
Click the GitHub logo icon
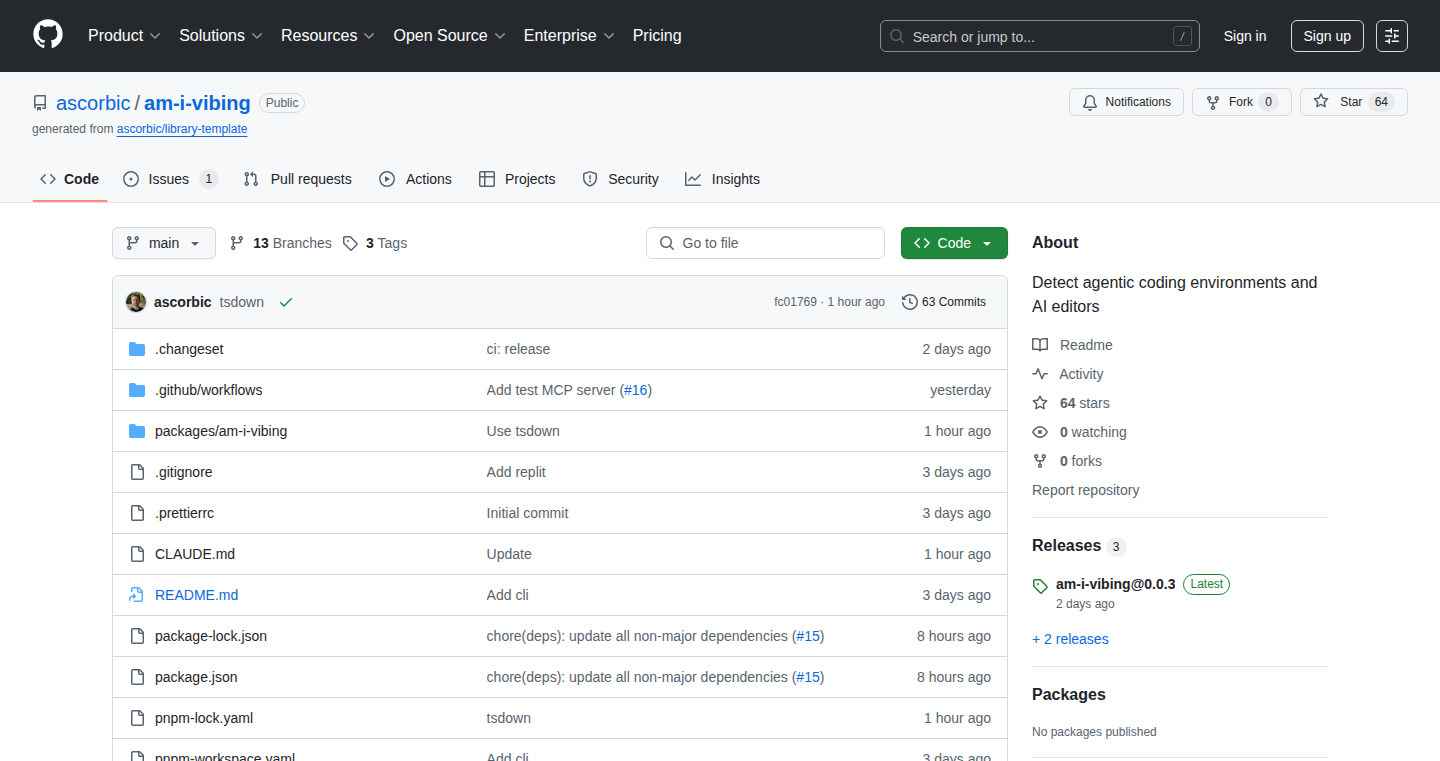coord(48,35)
